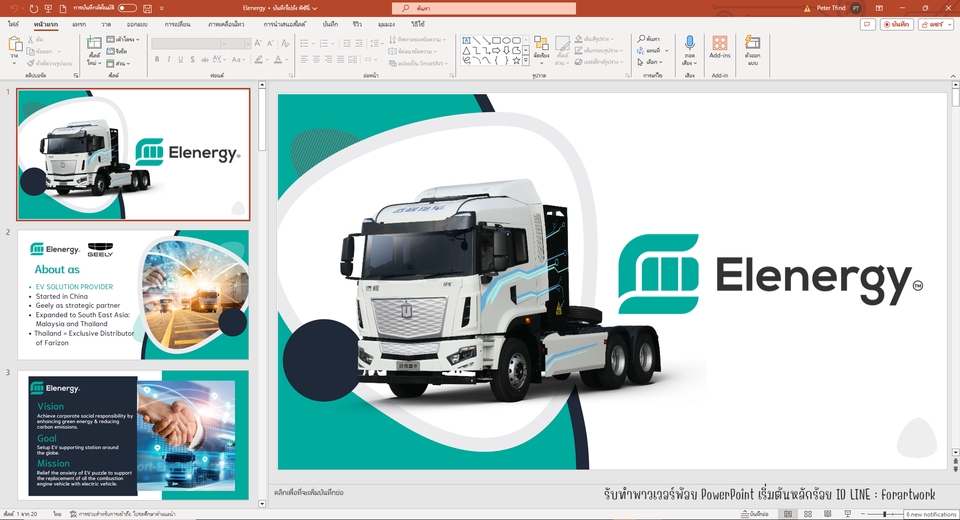Click the Add-ins icon
The image size is (960, 520).
point(720,43)
